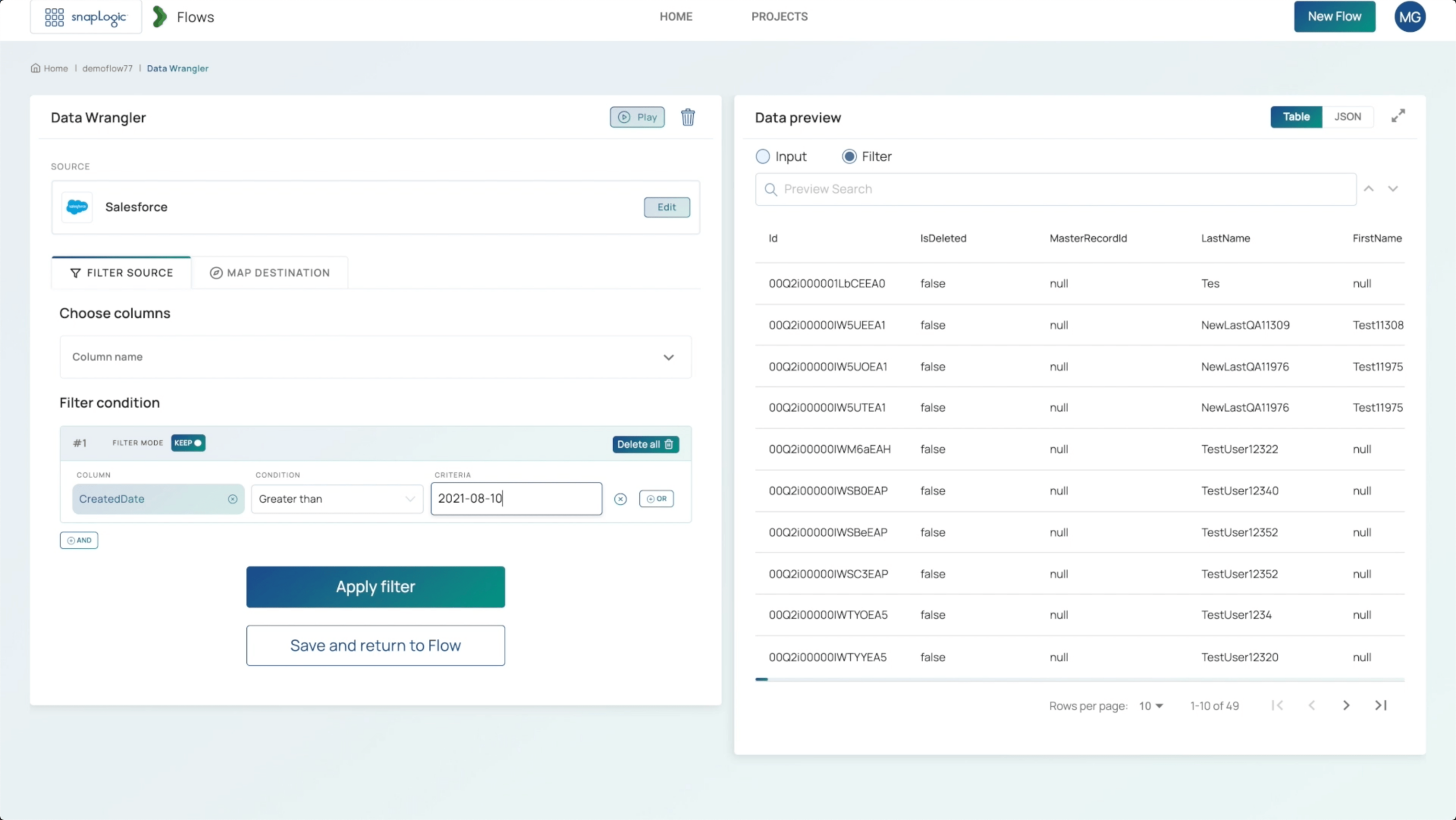Viewport: 1456px width, 820px height.
Task: Click the criteria date input field
Action: pos(515,498)
